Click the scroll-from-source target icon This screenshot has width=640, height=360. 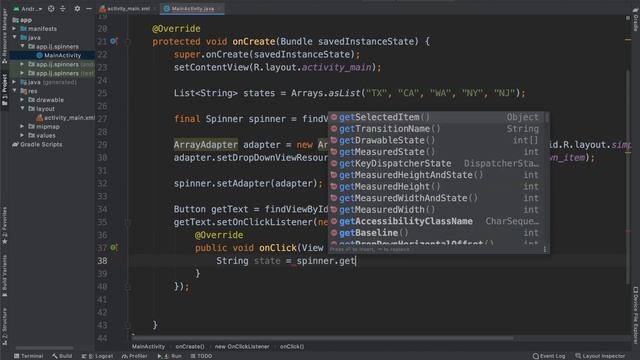click(51, 9)
